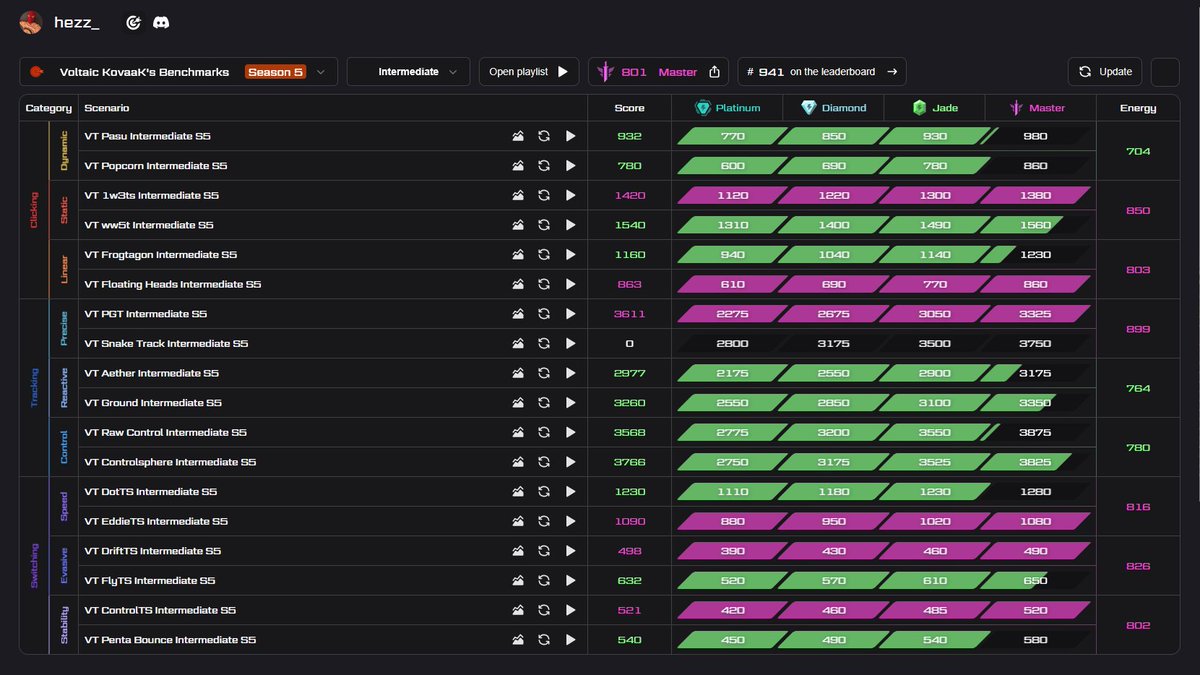
Task: Play VT Popcorn Intermediate S5 scenario
Action: click(571, 166)
